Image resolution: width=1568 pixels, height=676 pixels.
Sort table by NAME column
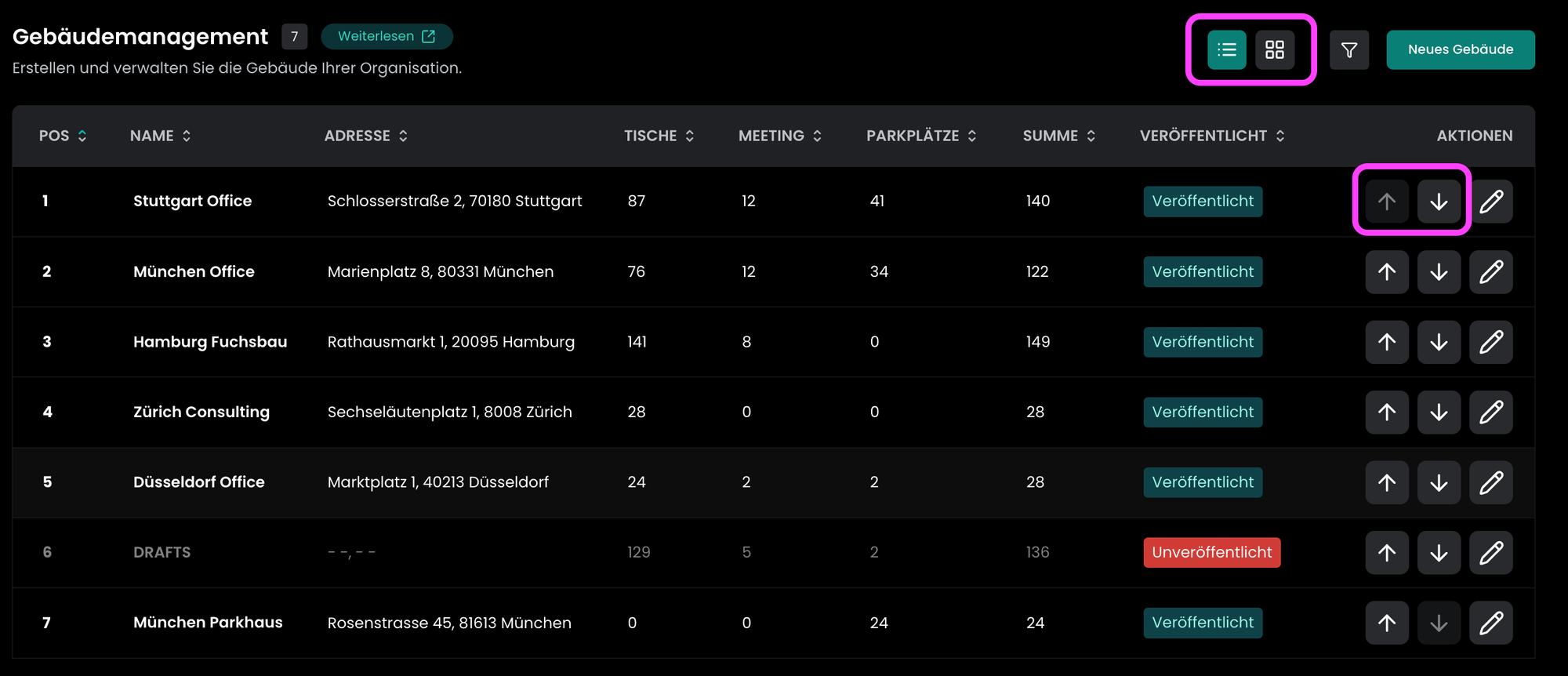[160, 136]
